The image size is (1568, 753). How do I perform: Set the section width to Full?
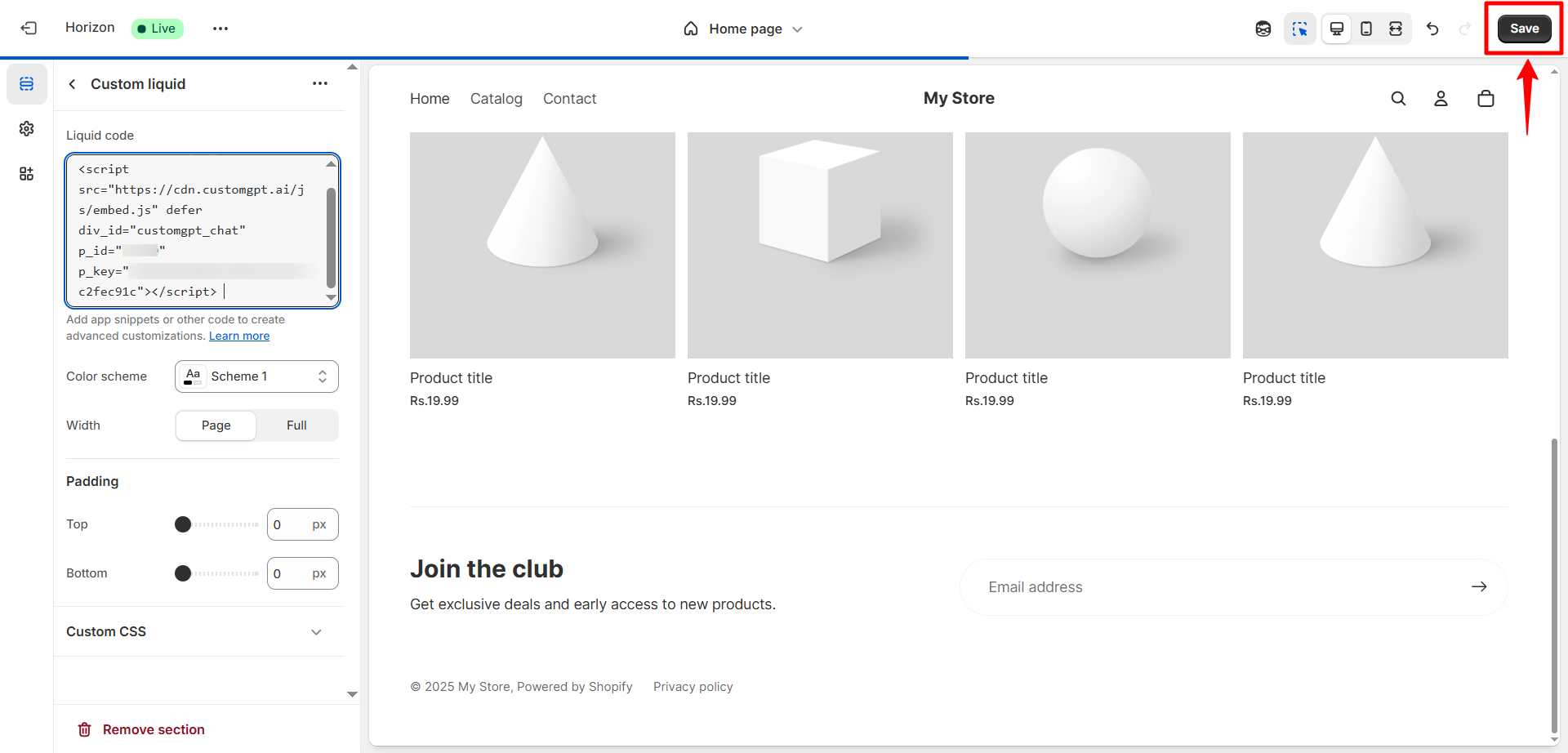[x=296, y=426]
